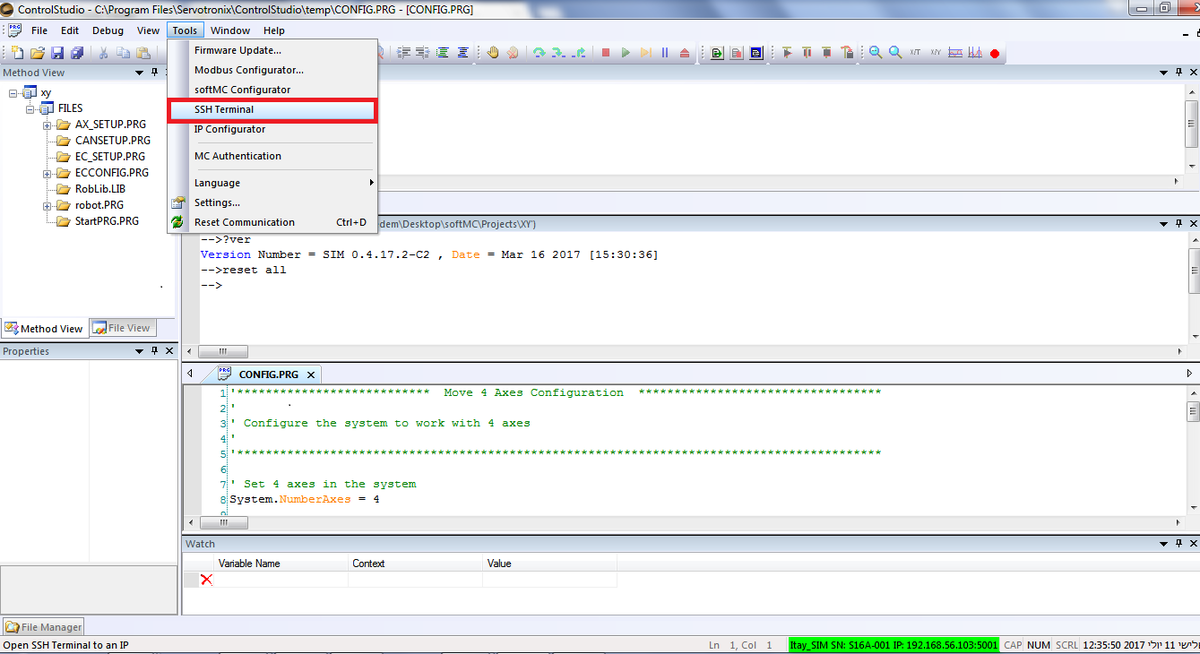Click the red Stop program icon
The width and height of the screenshot is (1200, 654).
point(605,53)
